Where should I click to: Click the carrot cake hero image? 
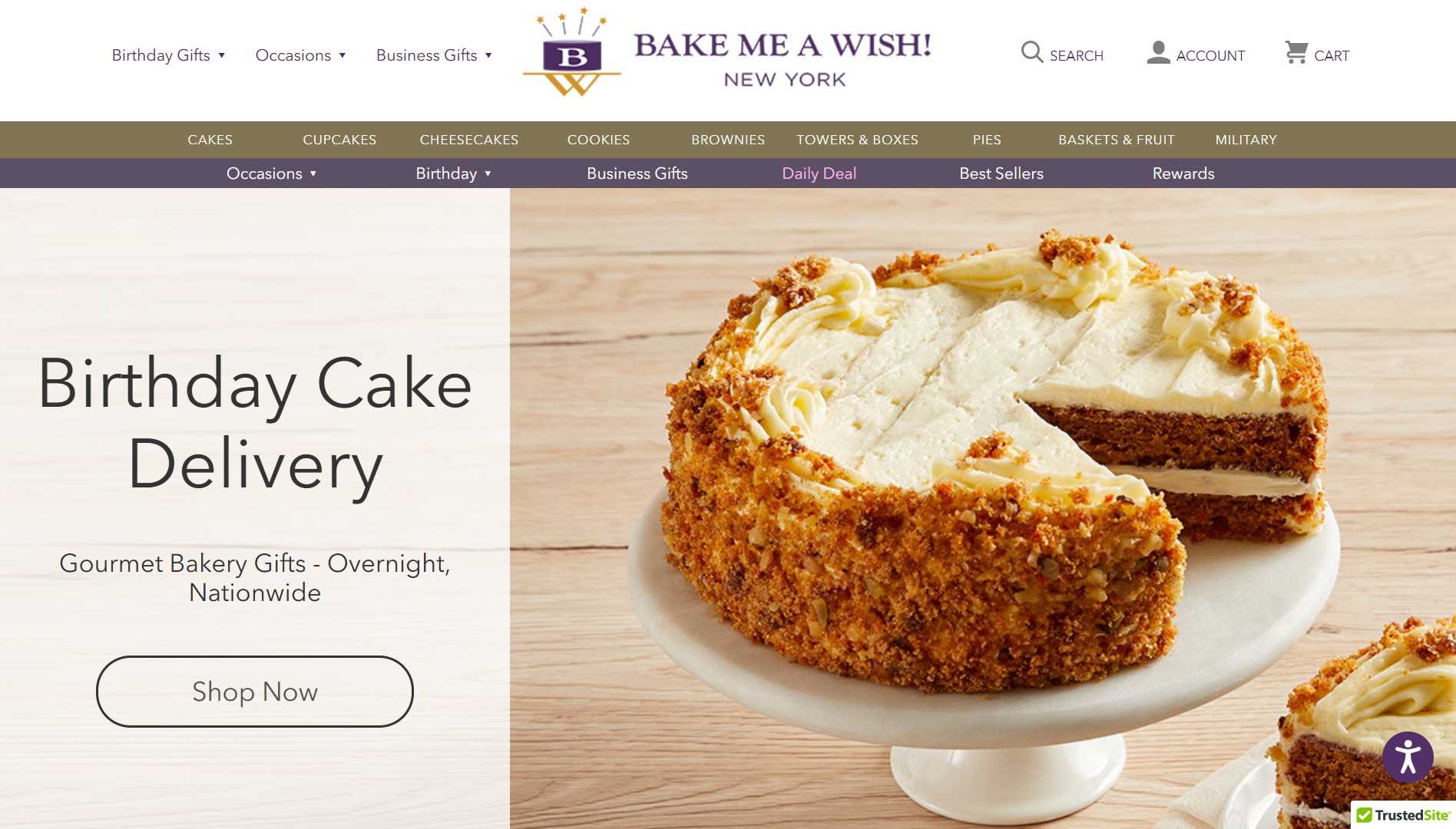tap(983, 508)
